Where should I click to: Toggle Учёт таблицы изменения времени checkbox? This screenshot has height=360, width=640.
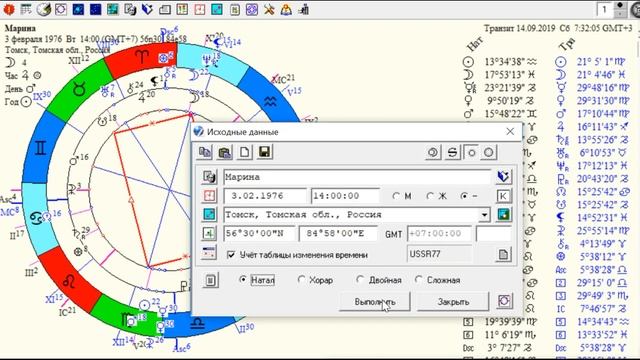(231, 255)
